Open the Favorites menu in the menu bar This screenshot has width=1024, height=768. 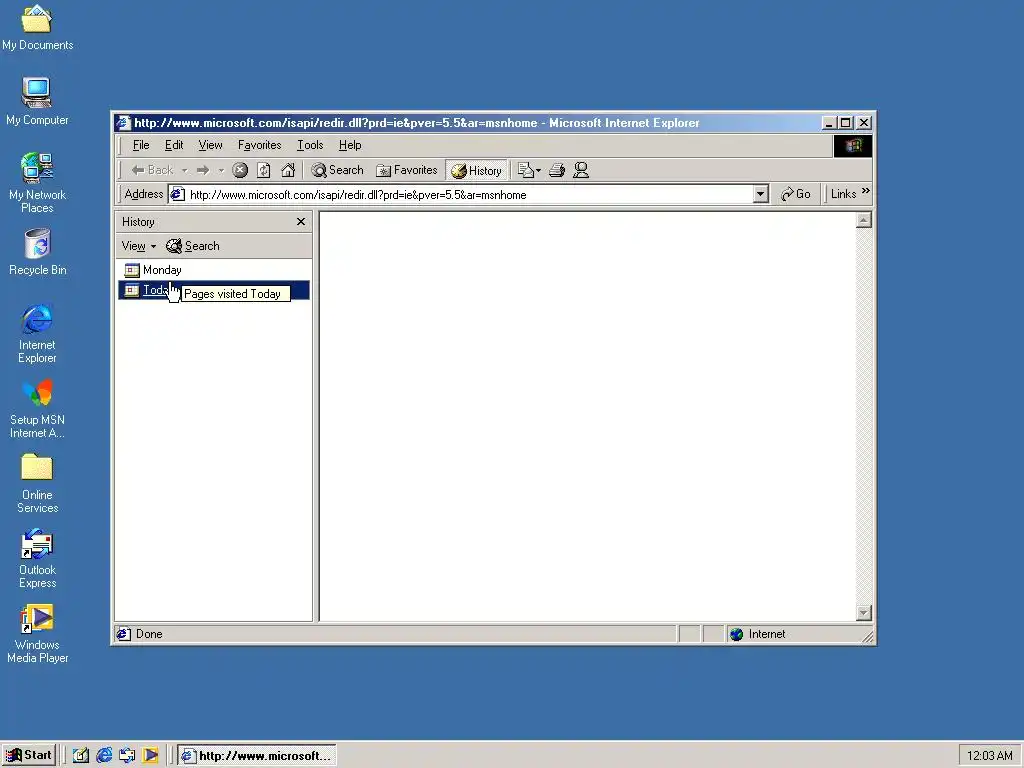[259, 145]
